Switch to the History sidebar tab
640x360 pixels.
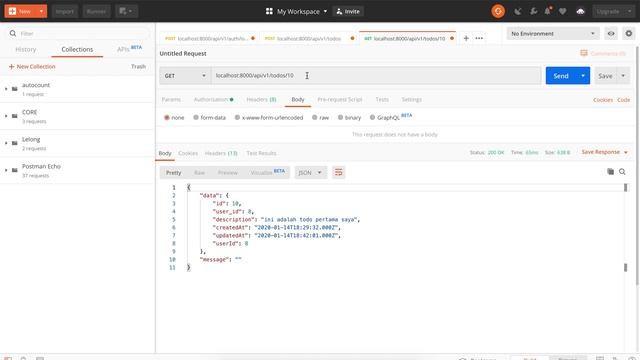[x=26, y=49]
